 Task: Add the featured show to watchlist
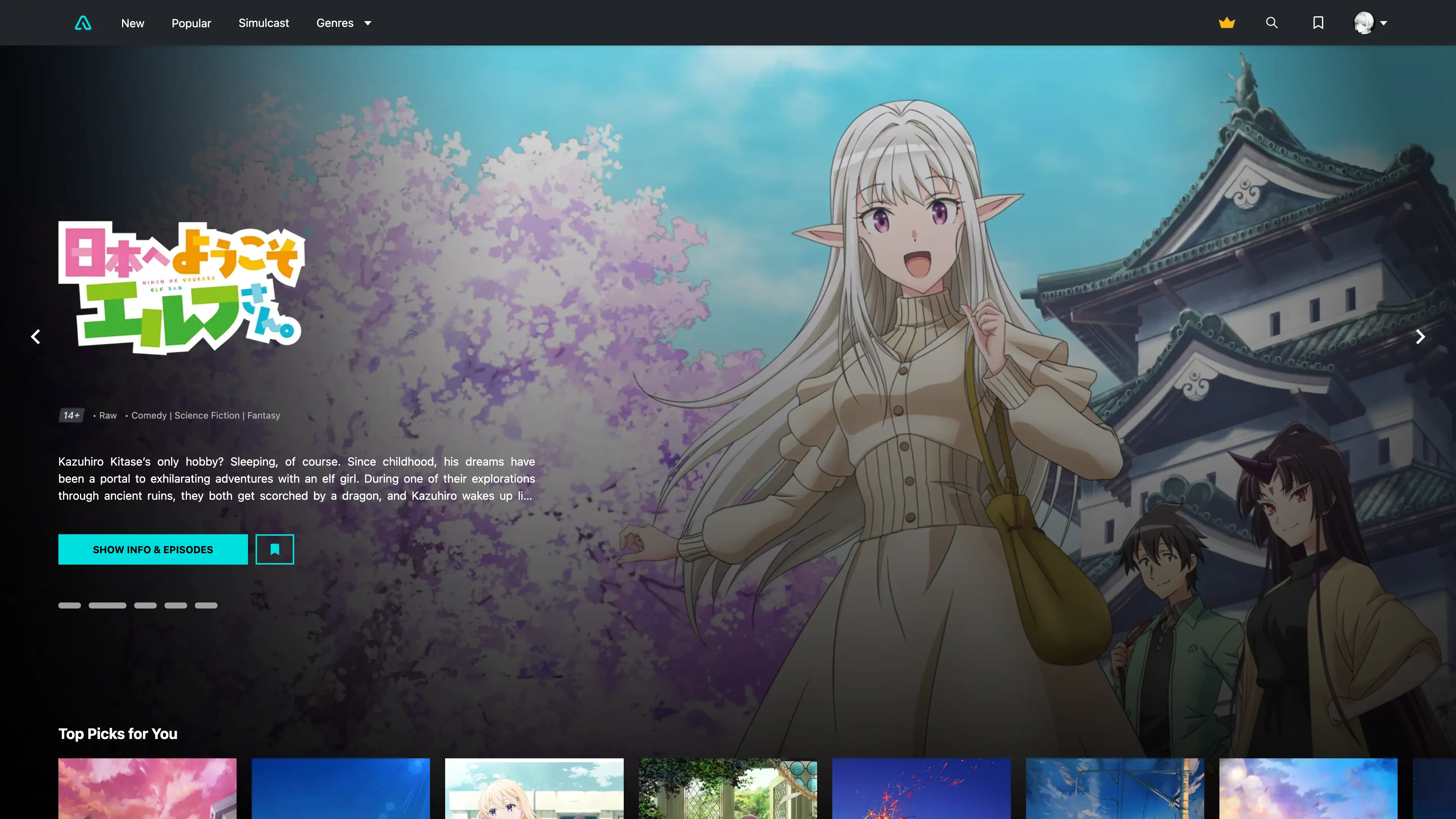click(275, 549)
